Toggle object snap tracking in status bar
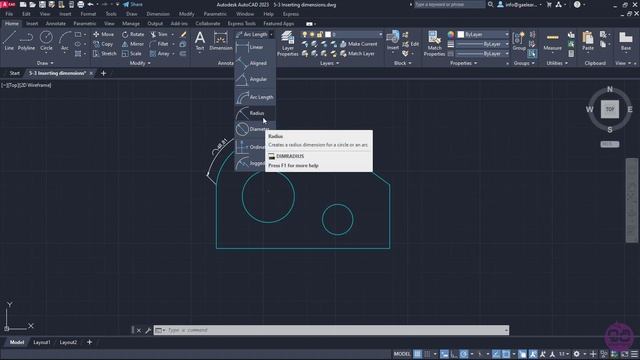Screen dimensions: 640x360 click(x=496, y=354)
